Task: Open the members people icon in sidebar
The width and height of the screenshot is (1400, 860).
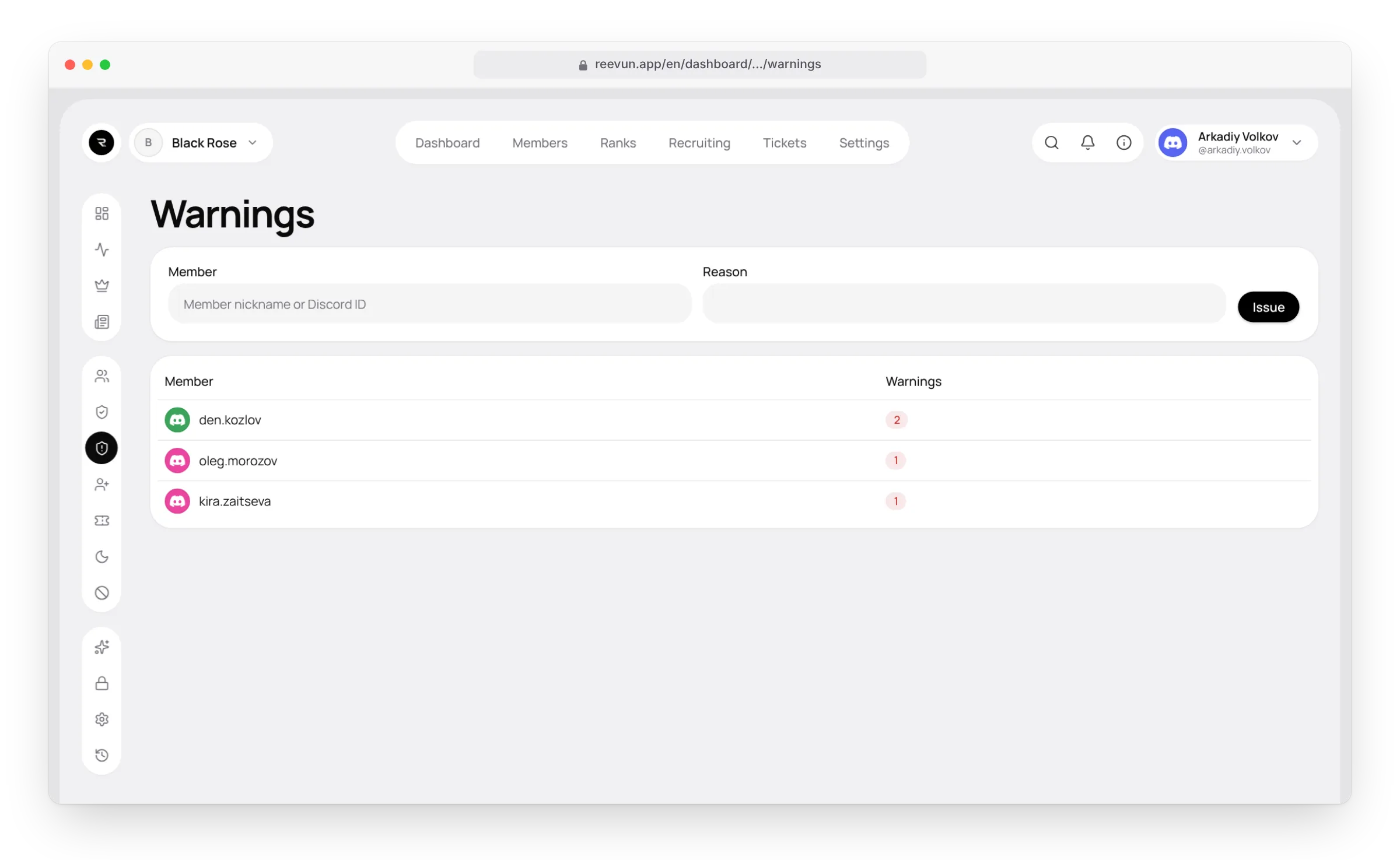Action: (101, 376)
